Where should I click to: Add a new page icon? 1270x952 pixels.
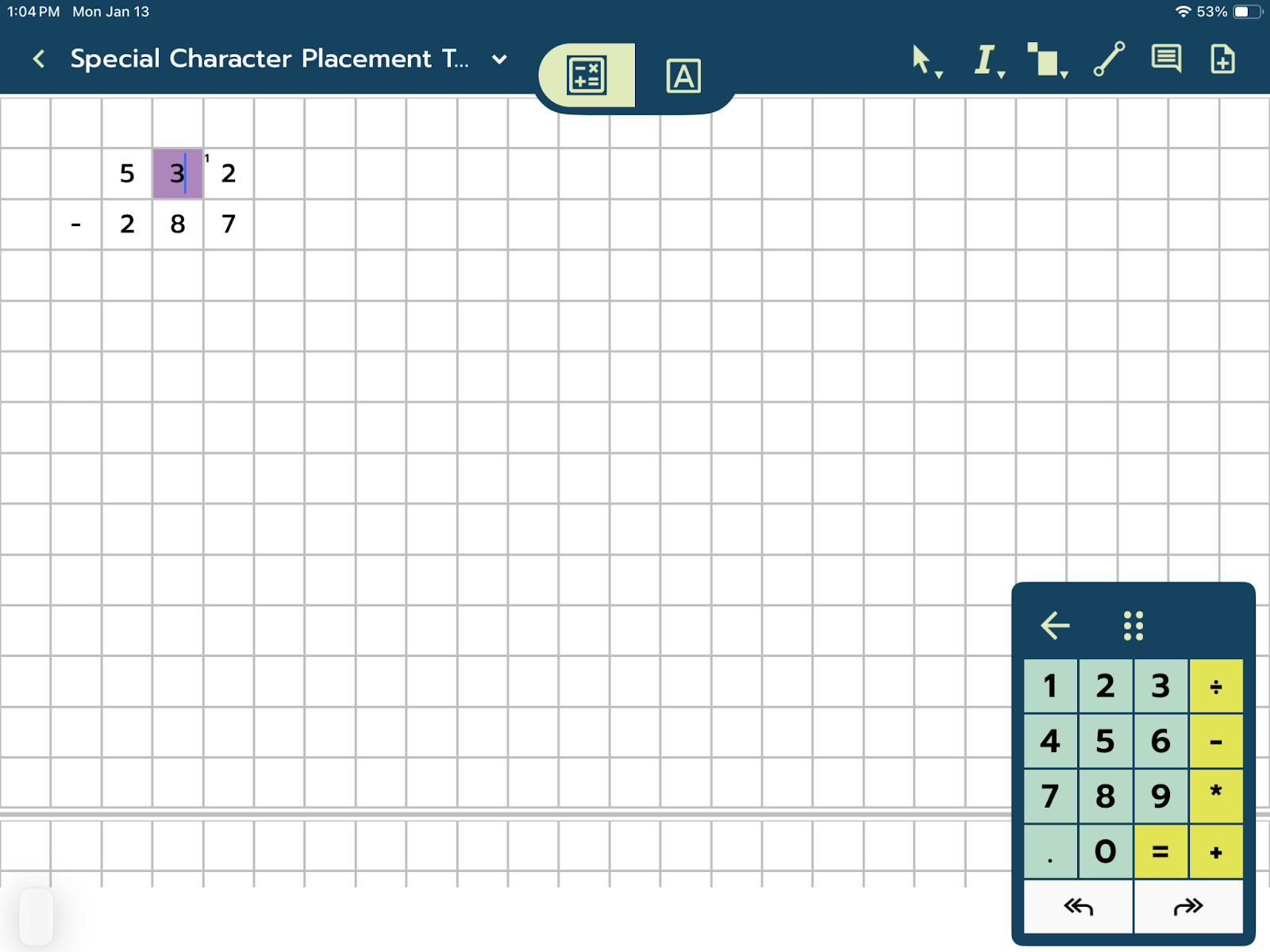(1222, 59)
